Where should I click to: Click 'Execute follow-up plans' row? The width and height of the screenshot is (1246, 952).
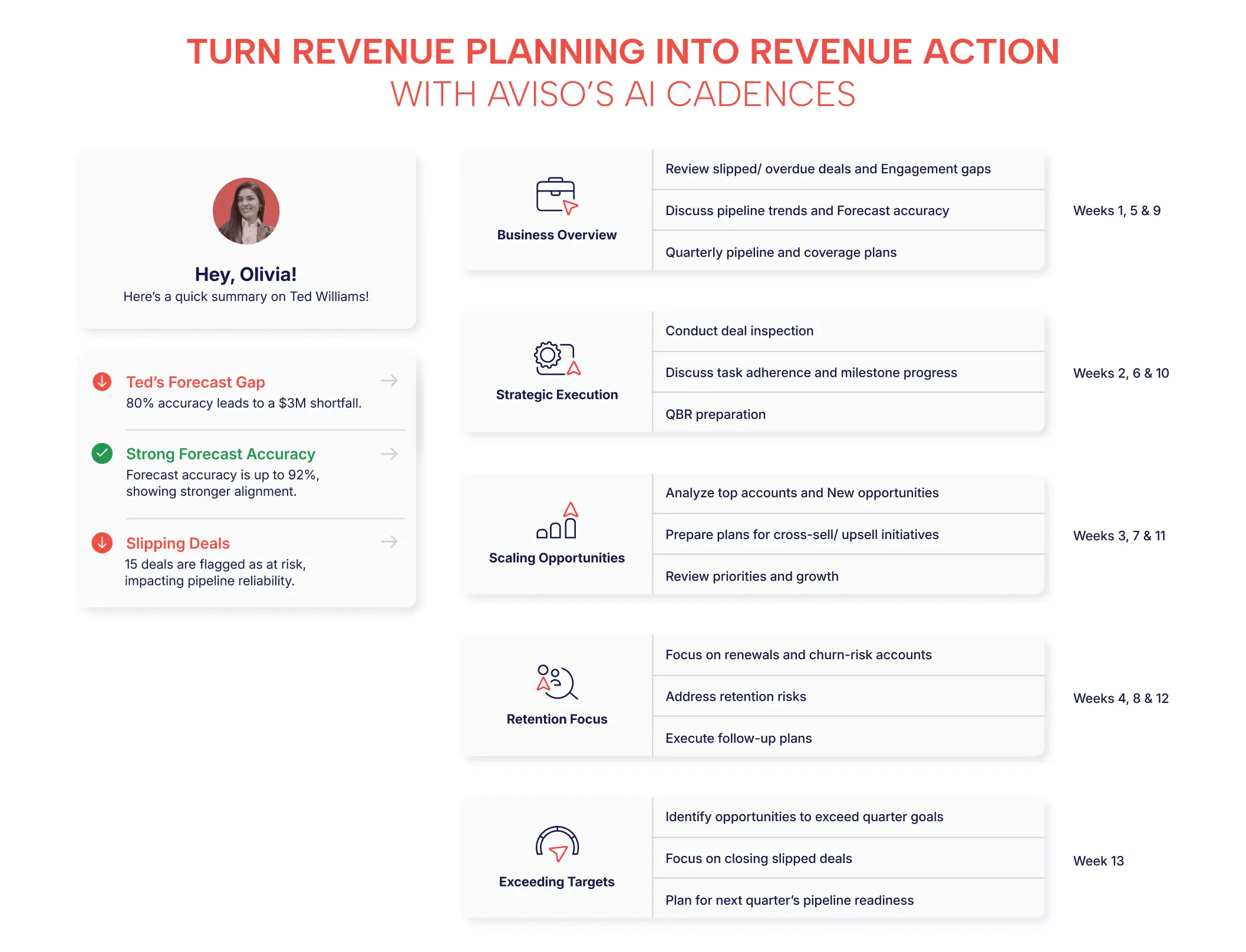point(849,738)
